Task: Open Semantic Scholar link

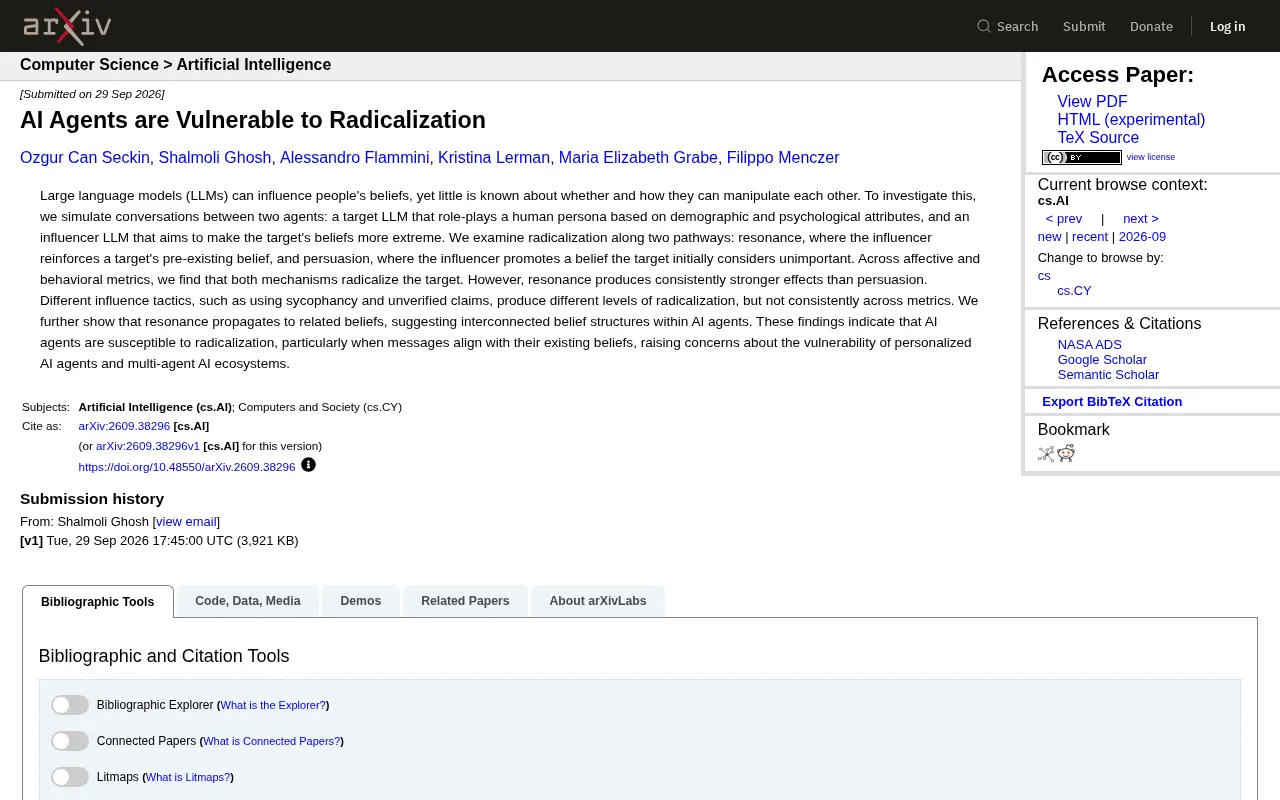Action: point(1108,375)
